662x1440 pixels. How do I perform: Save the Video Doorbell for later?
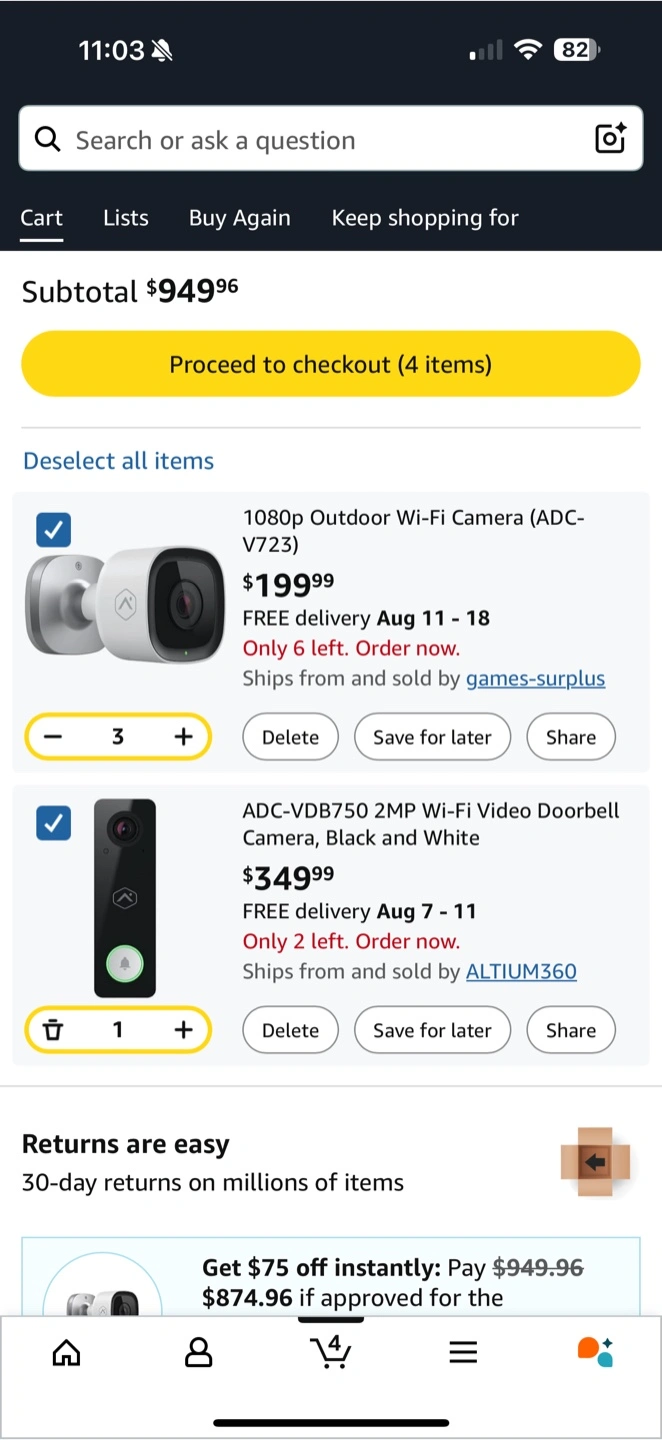(432, 1030)
